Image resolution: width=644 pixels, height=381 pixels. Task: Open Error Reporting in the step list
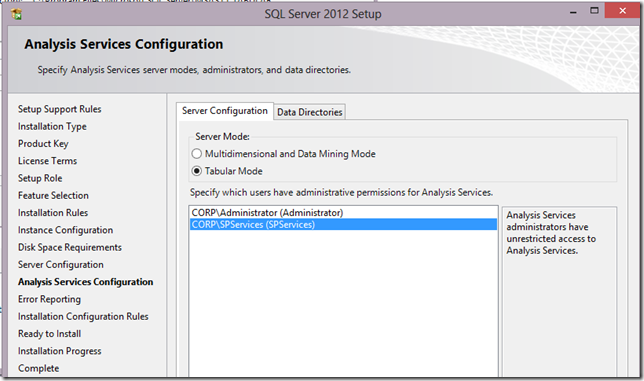coord(49,299)
